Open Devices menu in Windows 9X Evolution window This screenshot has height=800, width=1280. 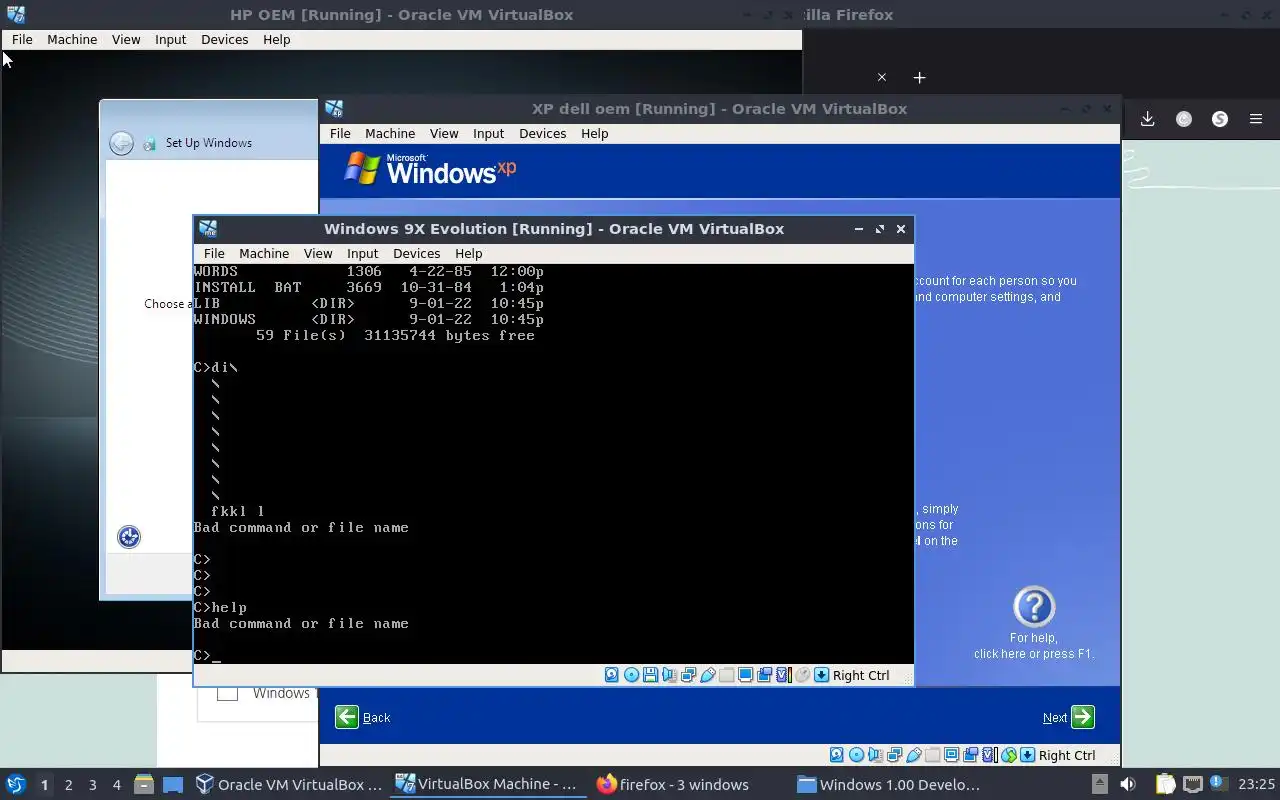tap(416, 253)
